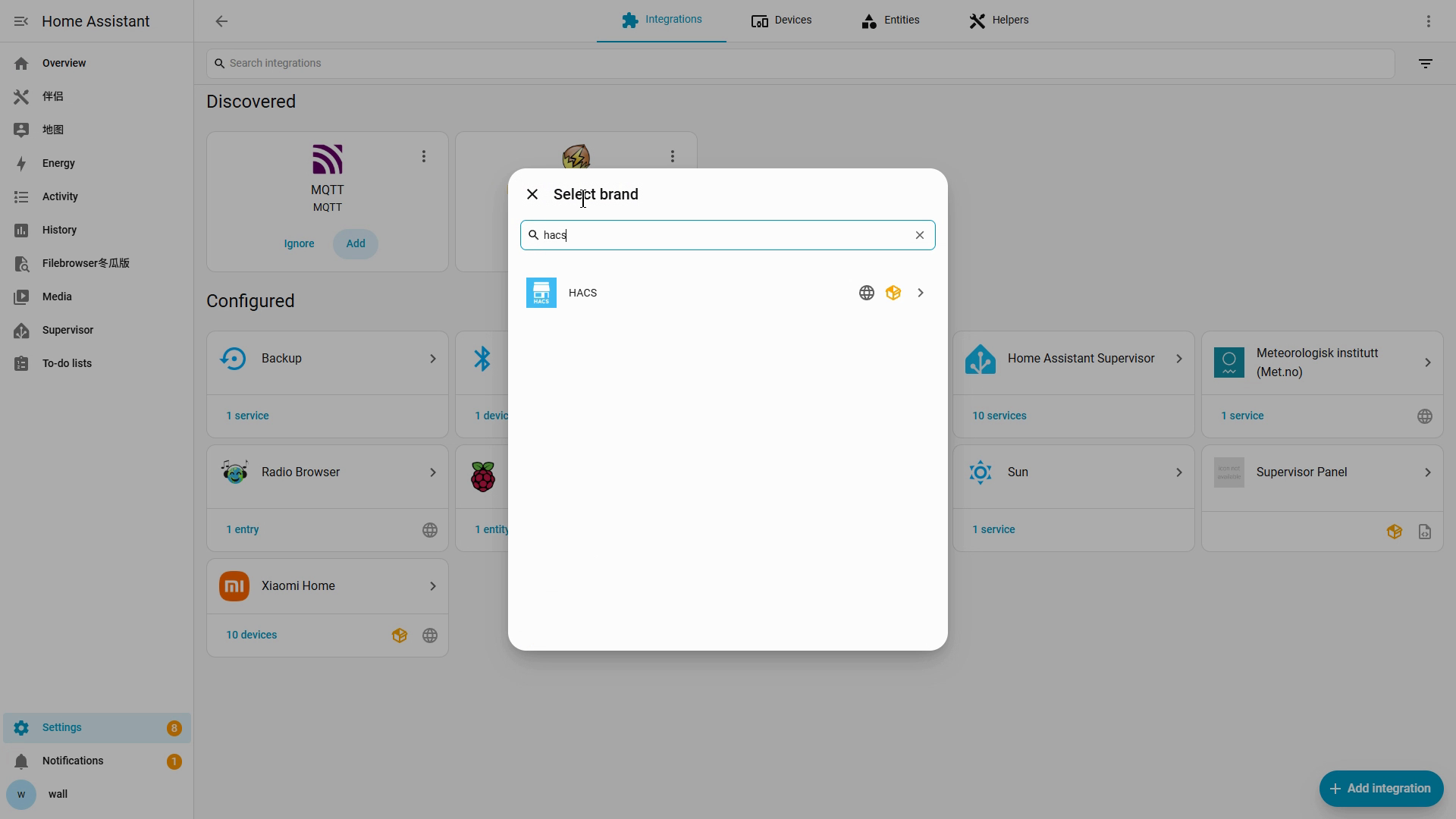Click the brand search field containing hacs
The width and height of the screenshot is (1456, 819).
click(x=728, y=235)
